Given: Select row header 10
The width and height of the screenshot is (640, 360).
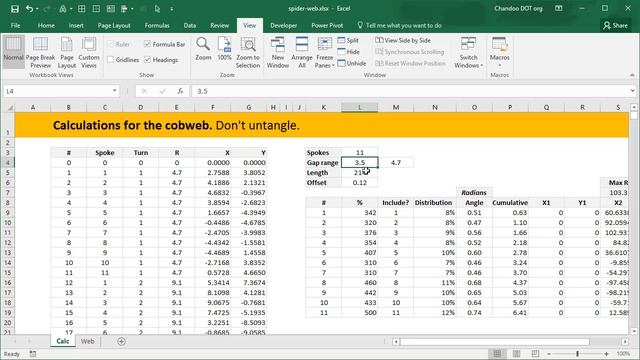Looking at the screenshot, I should pyautogui.click(x=8, y=222).
